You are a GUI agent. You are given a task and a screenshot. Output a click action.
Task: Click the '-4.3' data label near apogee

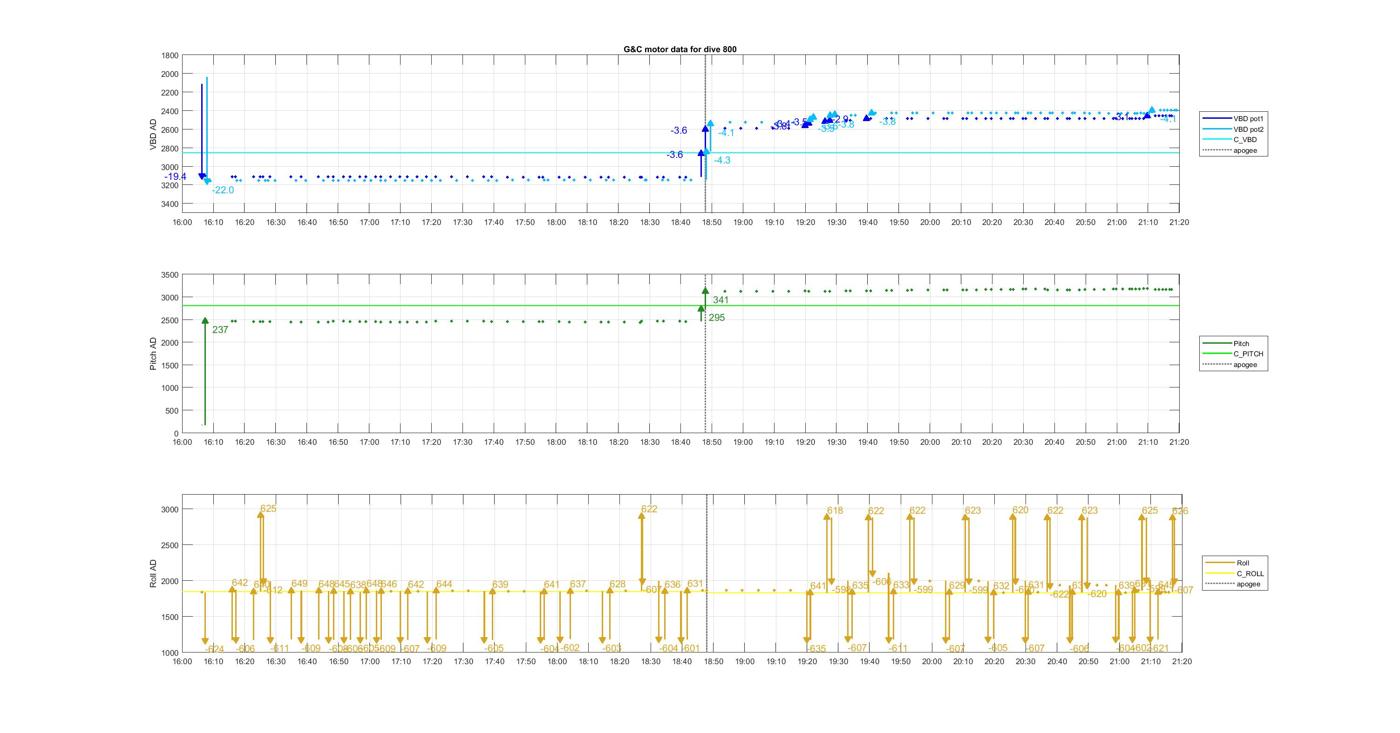pyautogui.click(x=722, y=160)
